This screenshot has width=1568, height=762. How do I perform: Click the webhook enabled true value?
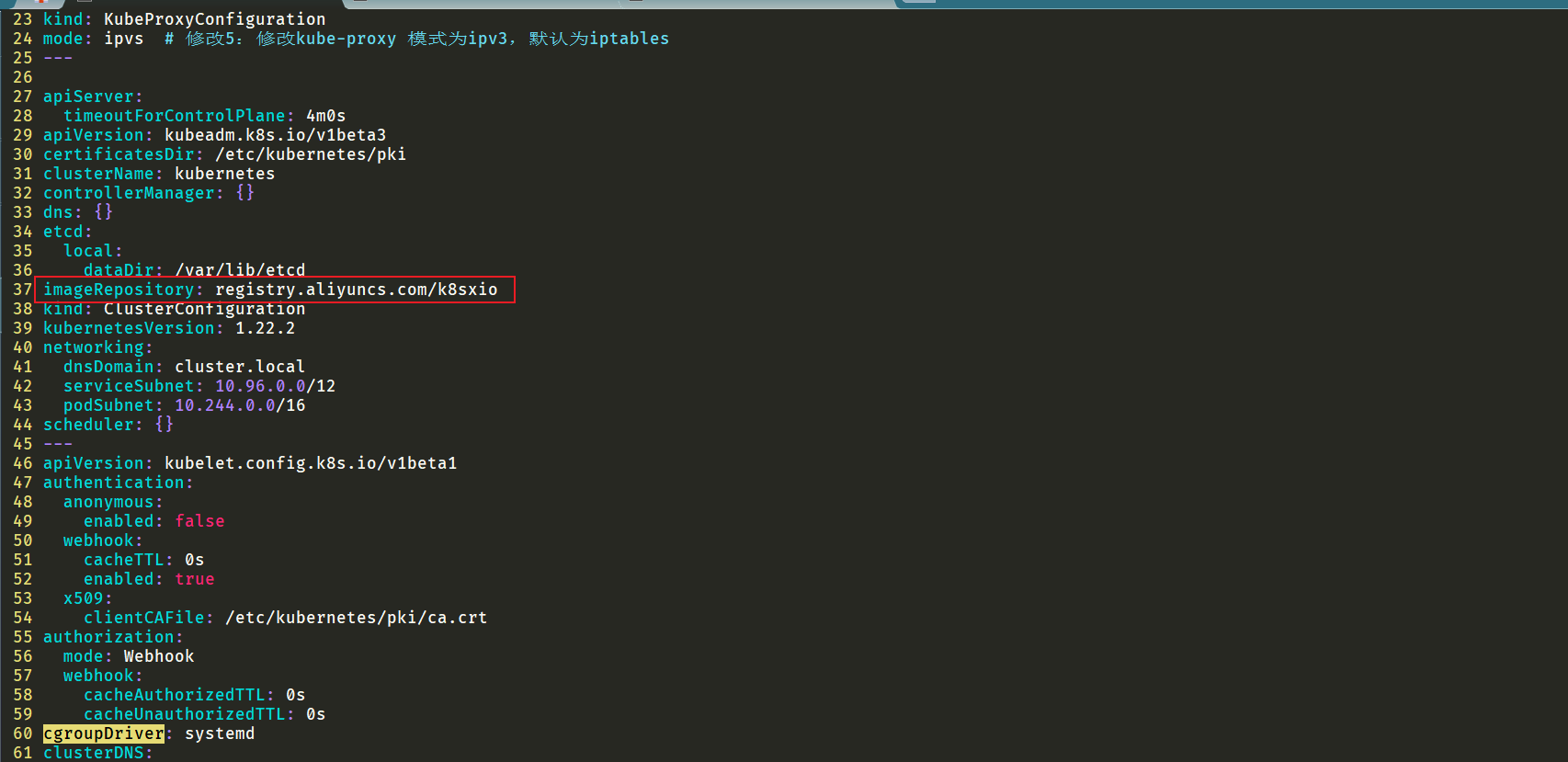click(195, 579)
